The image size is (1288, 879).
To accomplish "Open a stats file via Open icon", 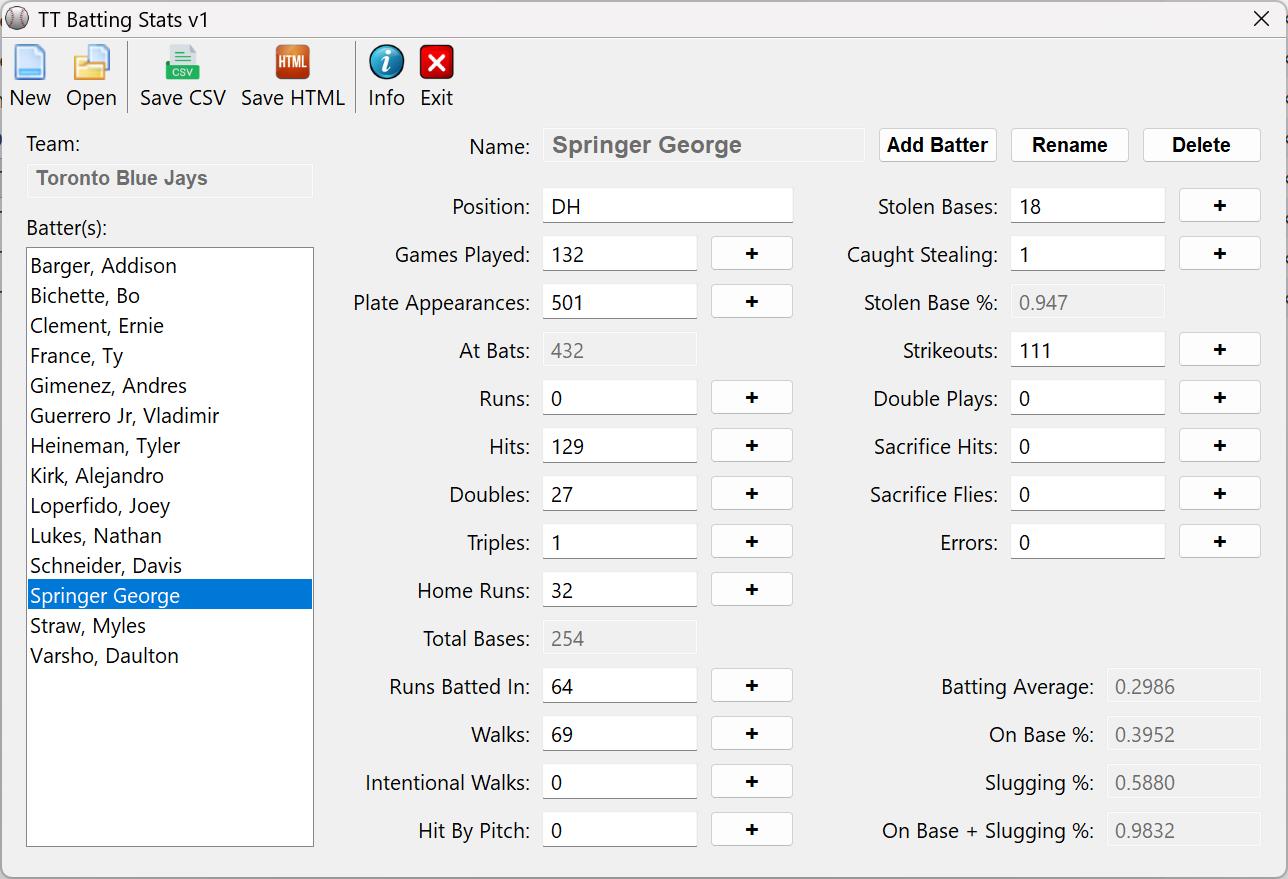I will tap(91, 64).
